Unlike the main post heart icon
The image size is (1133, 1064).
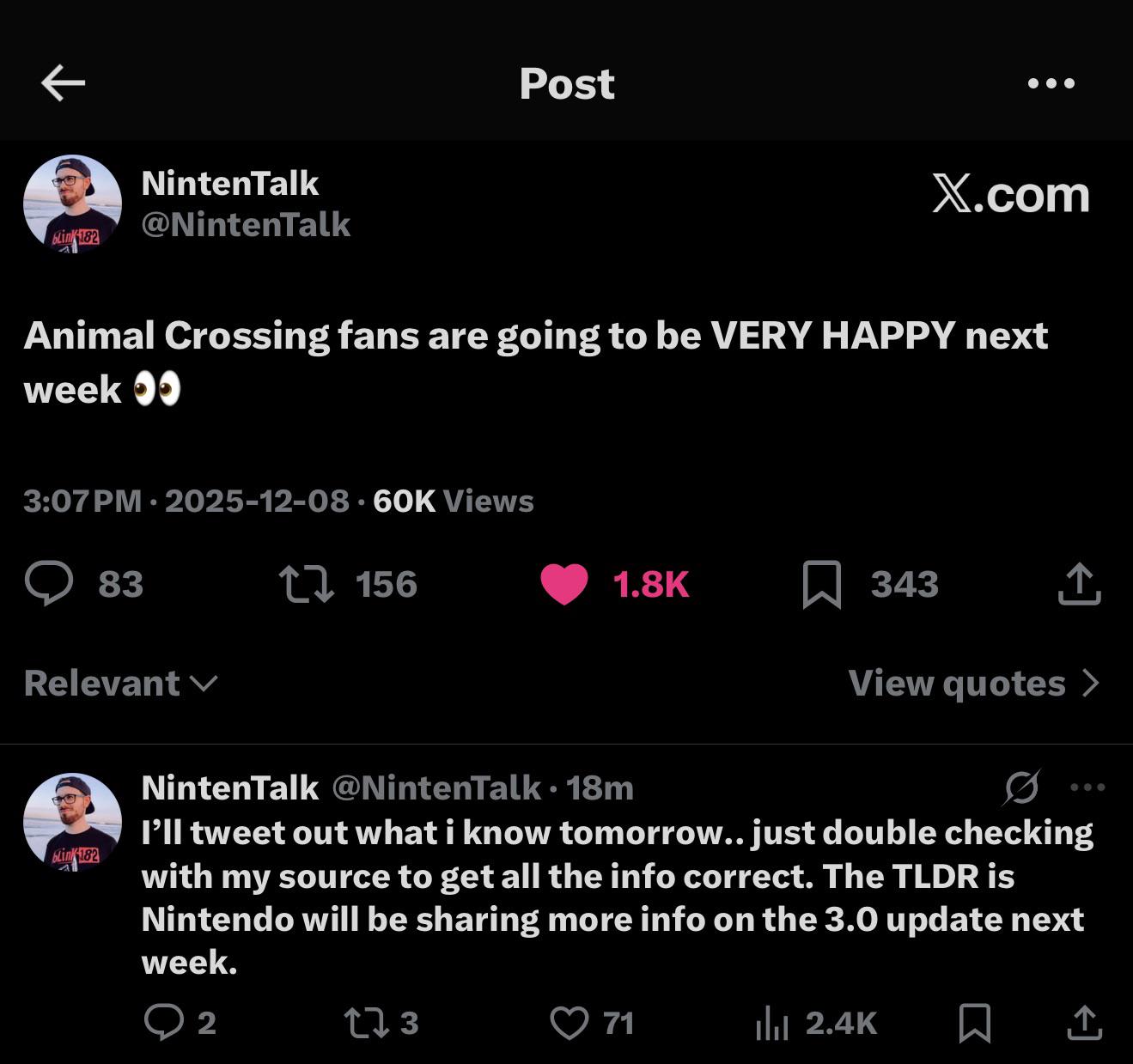click(564, 585)
